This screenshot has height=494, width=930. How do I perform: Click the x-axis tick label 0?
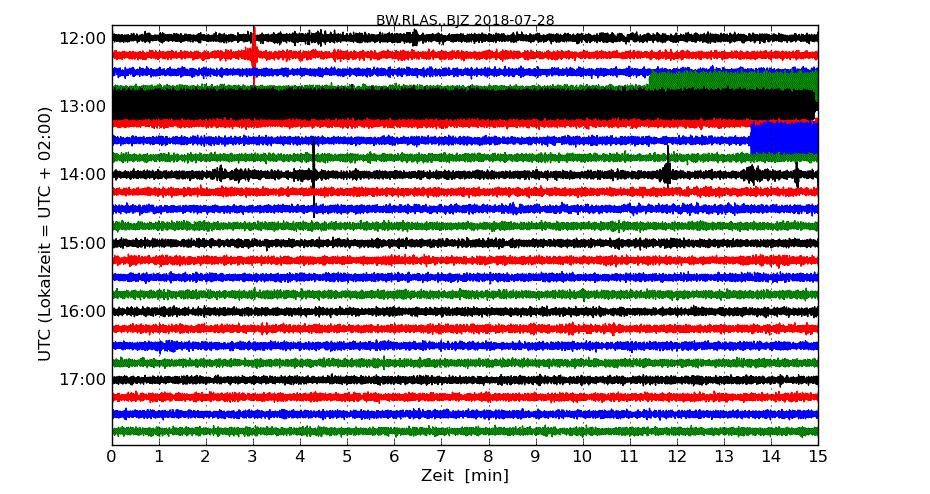pos(112,458)
